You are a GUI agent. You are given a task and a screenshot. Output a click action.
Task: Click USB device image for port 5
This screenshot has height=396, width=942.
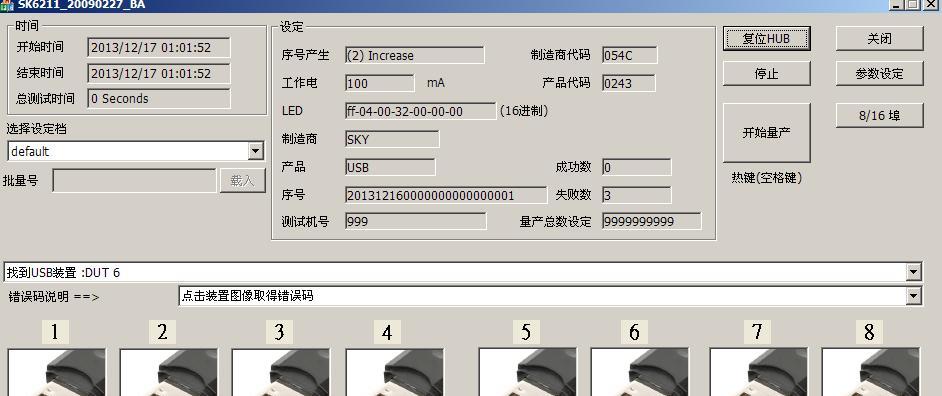(x=527, y=372)
